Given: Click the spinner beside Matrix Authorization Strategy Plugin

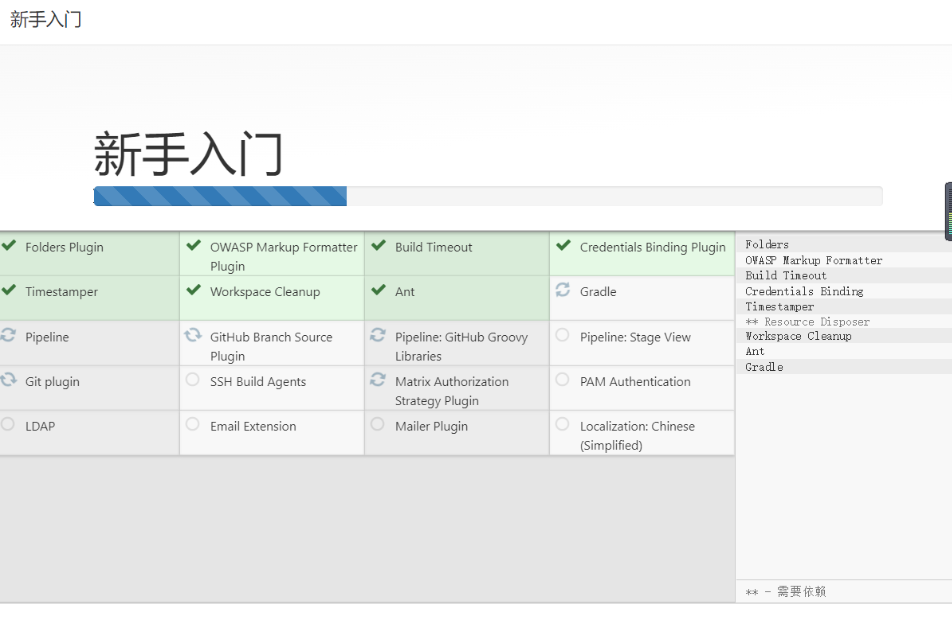Looking at the screenshot, I should pos(378,379).
